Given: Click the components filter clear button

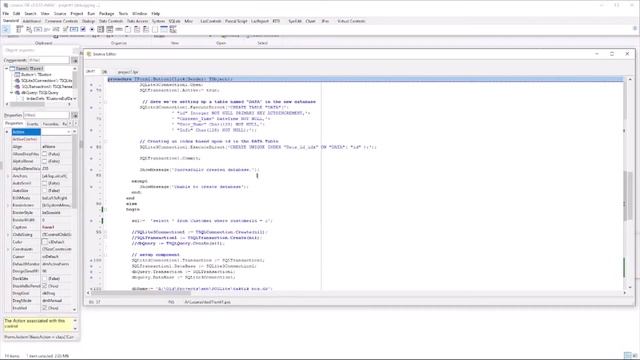Looking at the screenshot, I should [75, 60].
